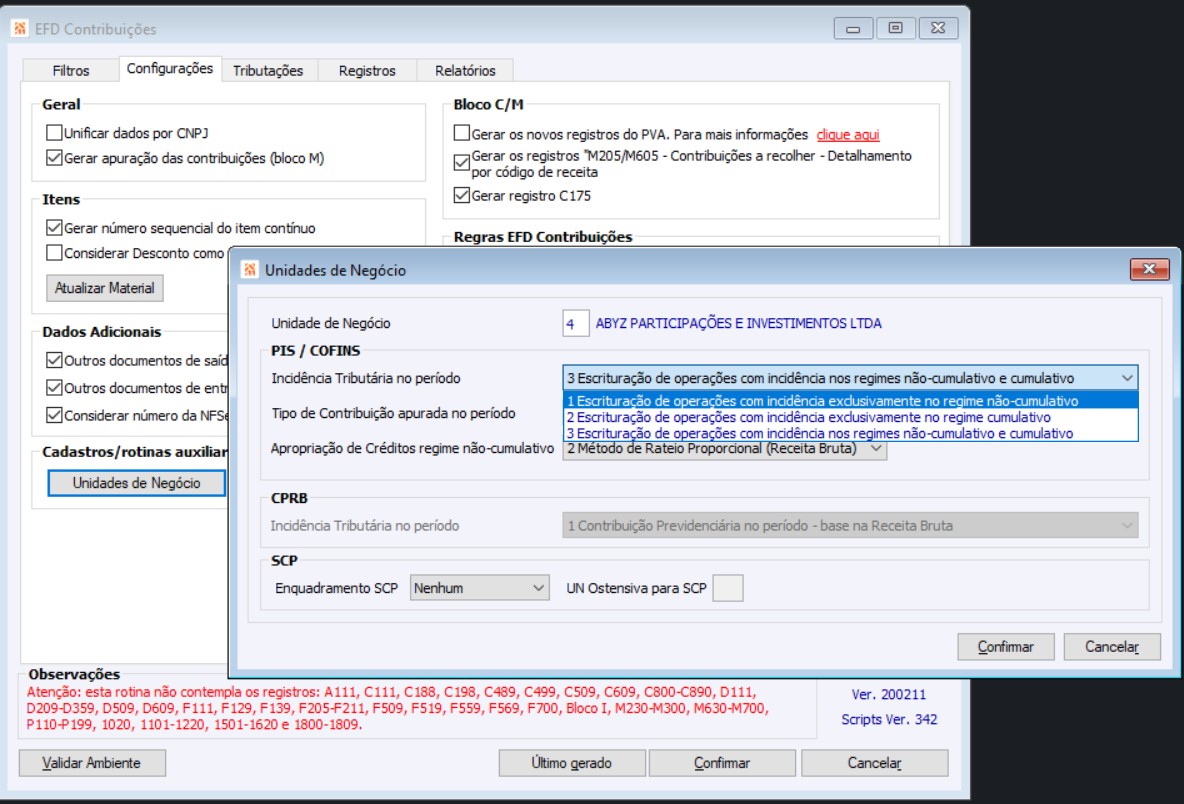
Task: Click the UN Ostensiva para SCP field
Action: tap(728, 588)
